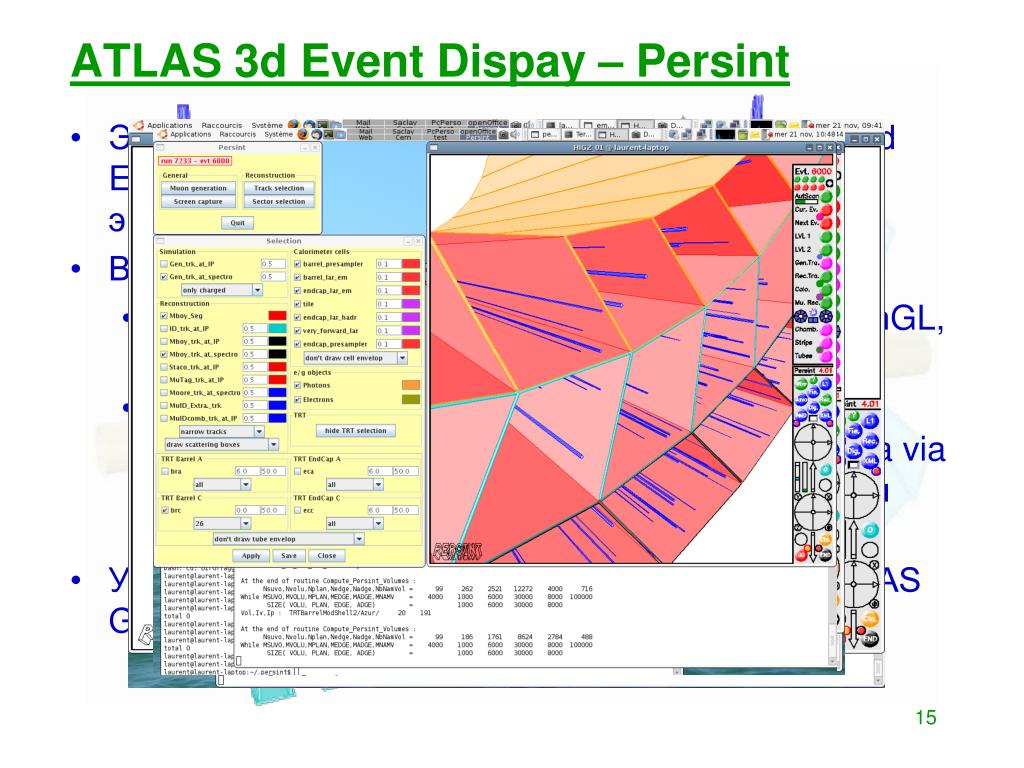The width and height of the screenshot is (1024, 768).
Task: Toggle the tile calorimeter checkbox
Action: (297, 304)
